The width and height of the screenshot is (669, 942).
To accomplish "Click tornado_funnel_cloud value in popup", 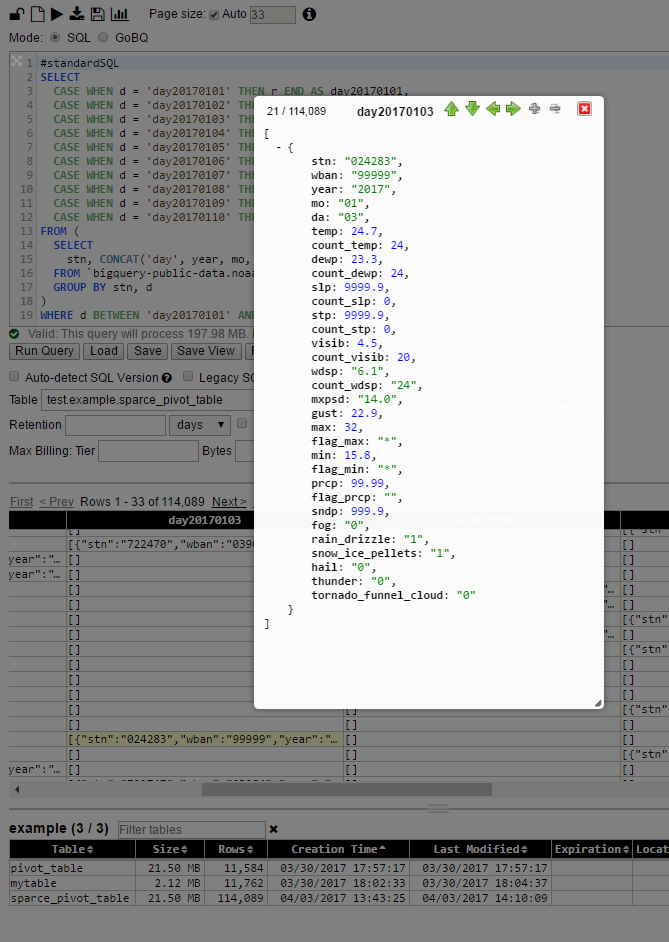I will pos(466,595).
